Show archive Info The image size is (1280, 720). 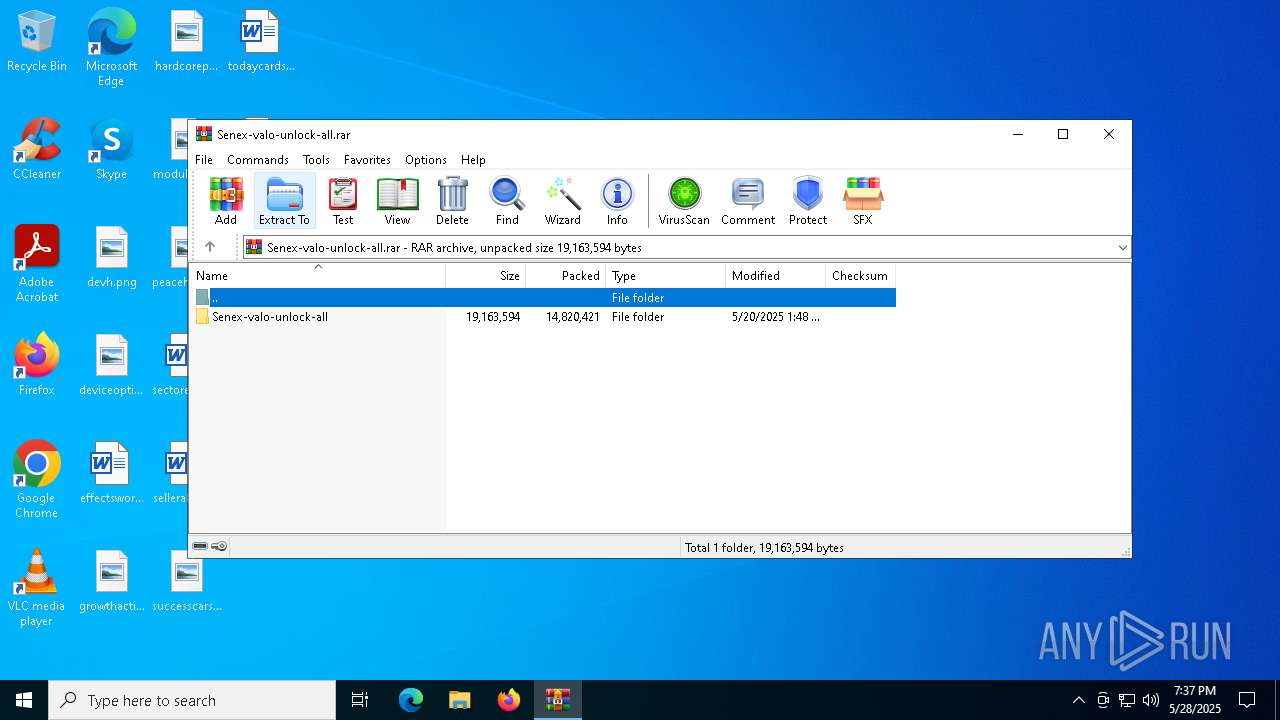click(617, 201)
